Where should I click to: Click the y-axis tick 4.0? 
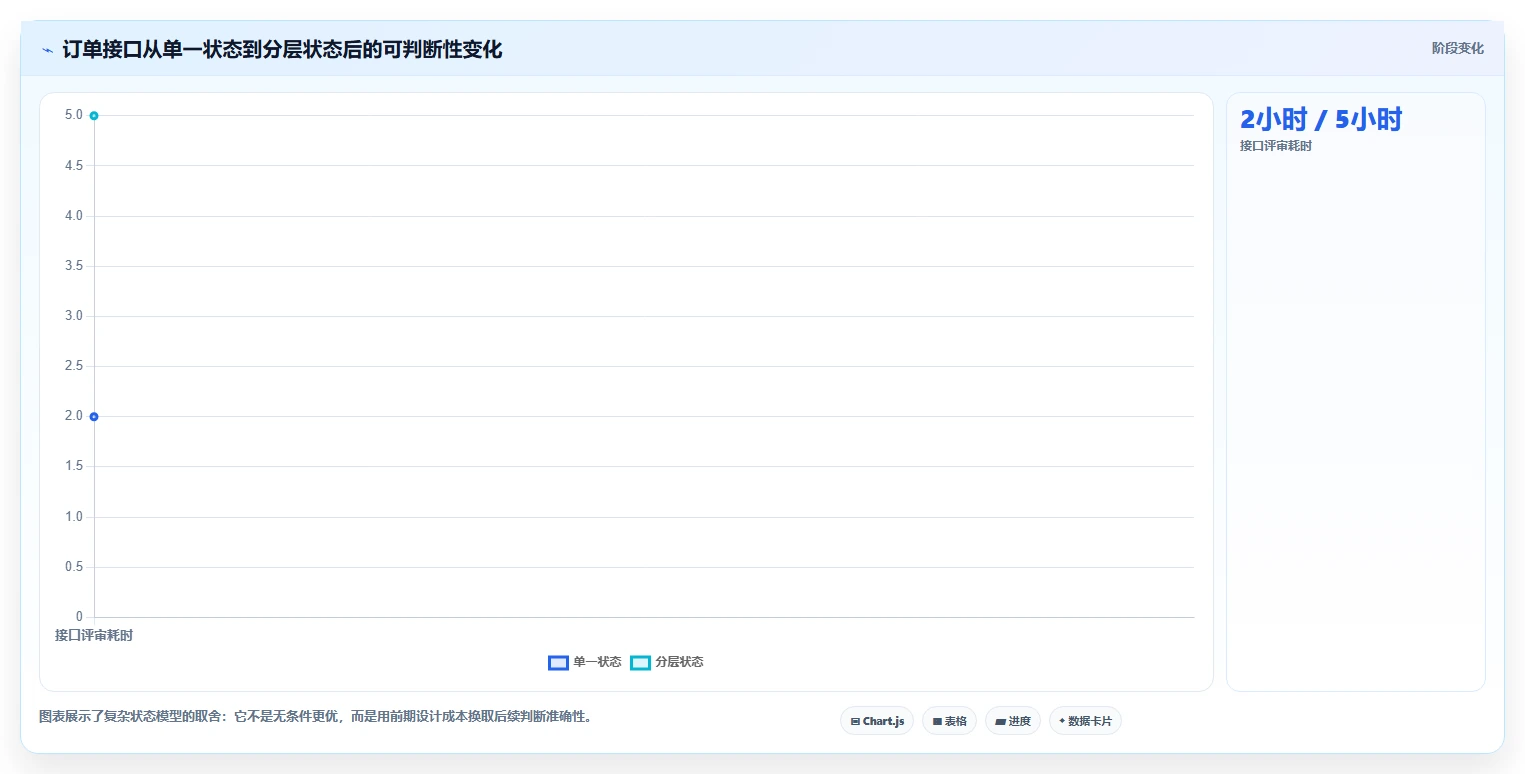(74, 215)
